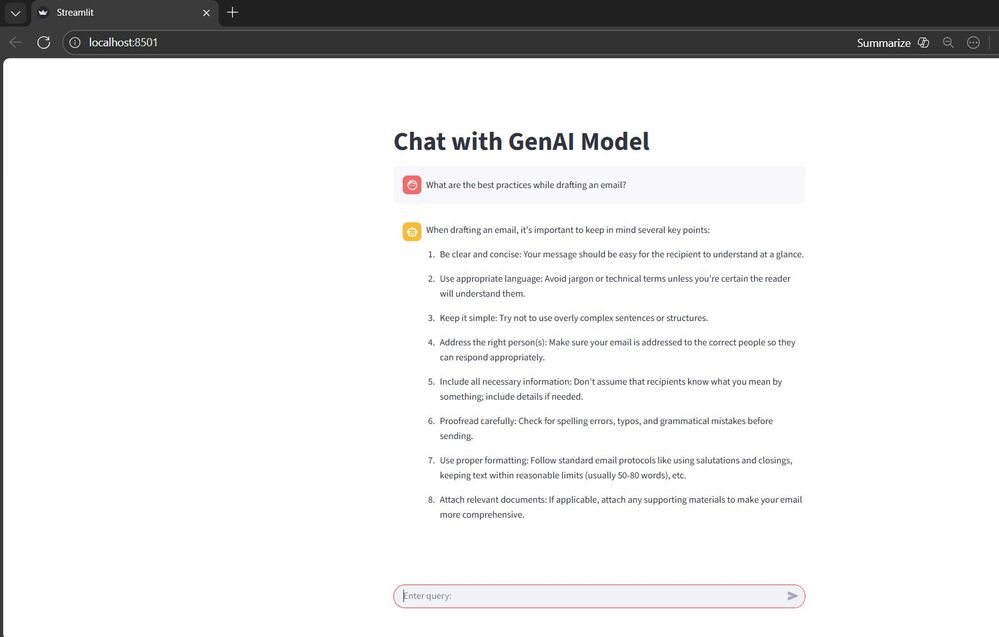Click the Chat with GenAI Model heading
999x637 pixels.
coord(521,141)
